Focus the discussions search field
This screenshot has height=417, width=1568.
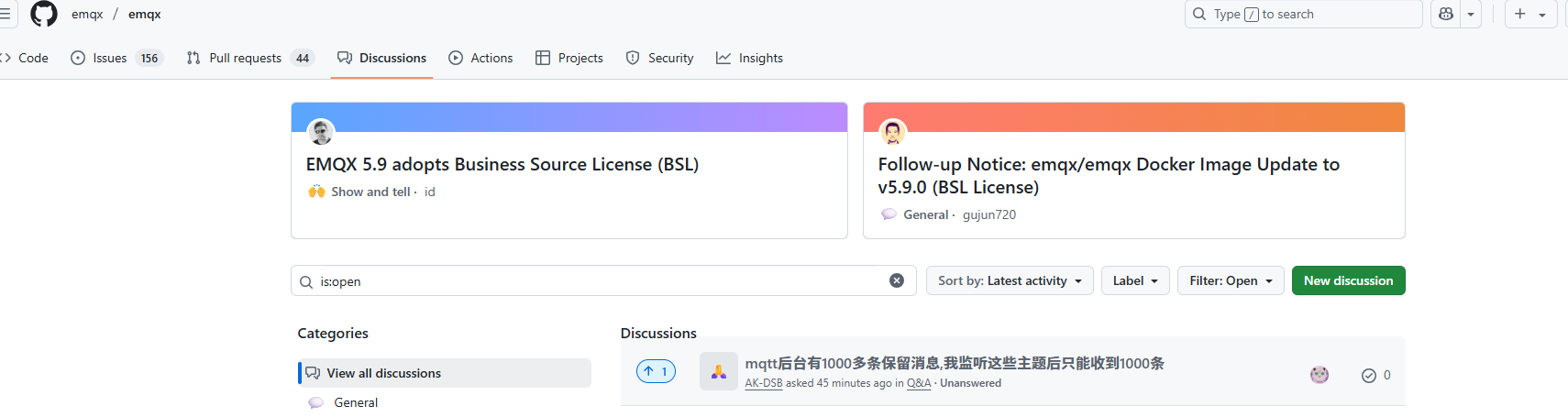603,280
